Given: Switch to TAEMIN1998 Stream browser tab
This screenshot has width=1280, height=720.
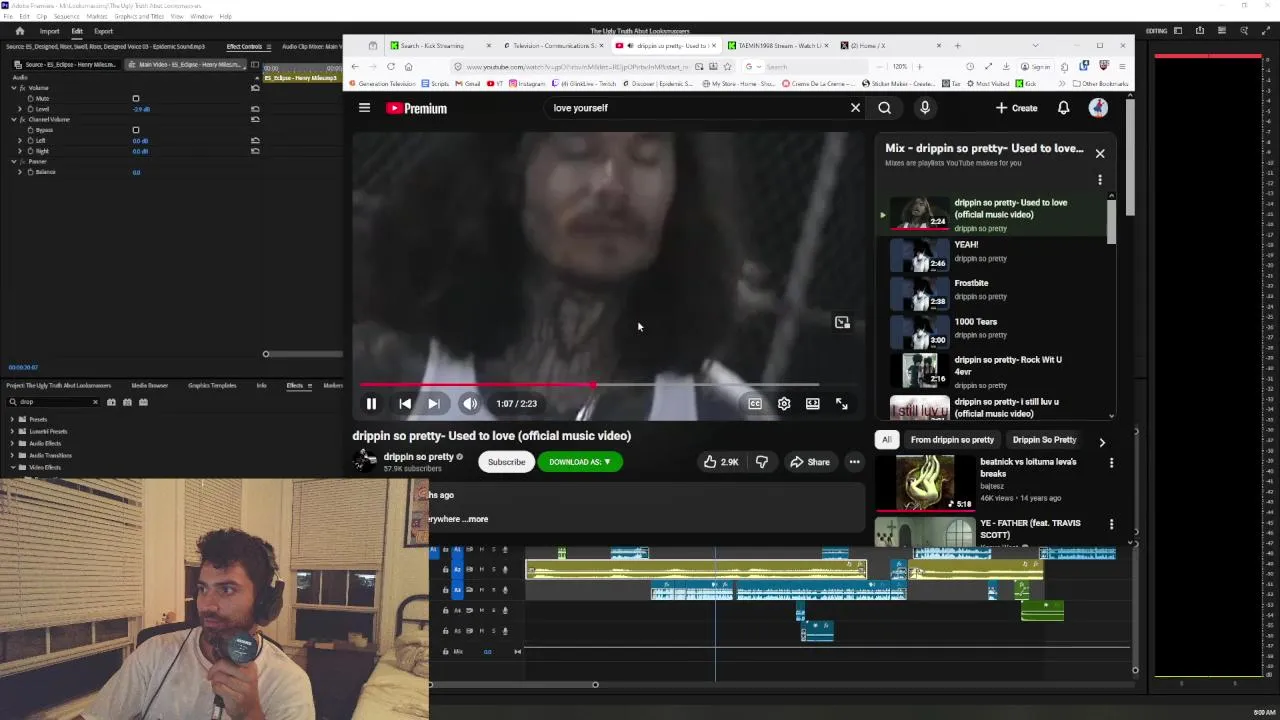Looking at the screenshot, I should pyautogui.click(x=778, y=46).
